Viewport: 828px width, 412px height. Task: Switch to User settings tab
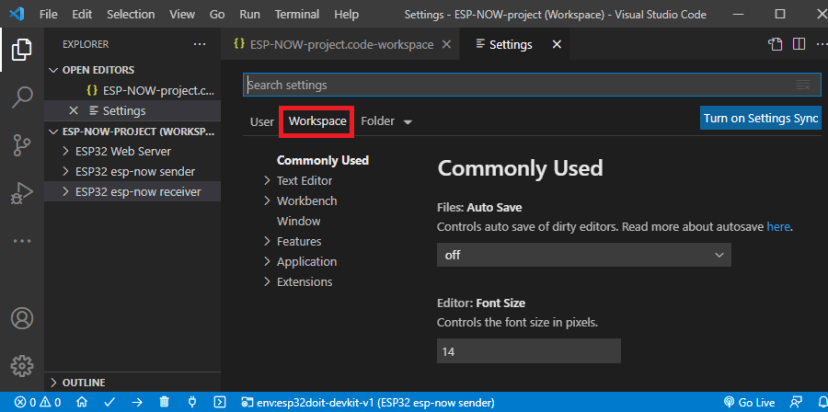coord(262,121)
